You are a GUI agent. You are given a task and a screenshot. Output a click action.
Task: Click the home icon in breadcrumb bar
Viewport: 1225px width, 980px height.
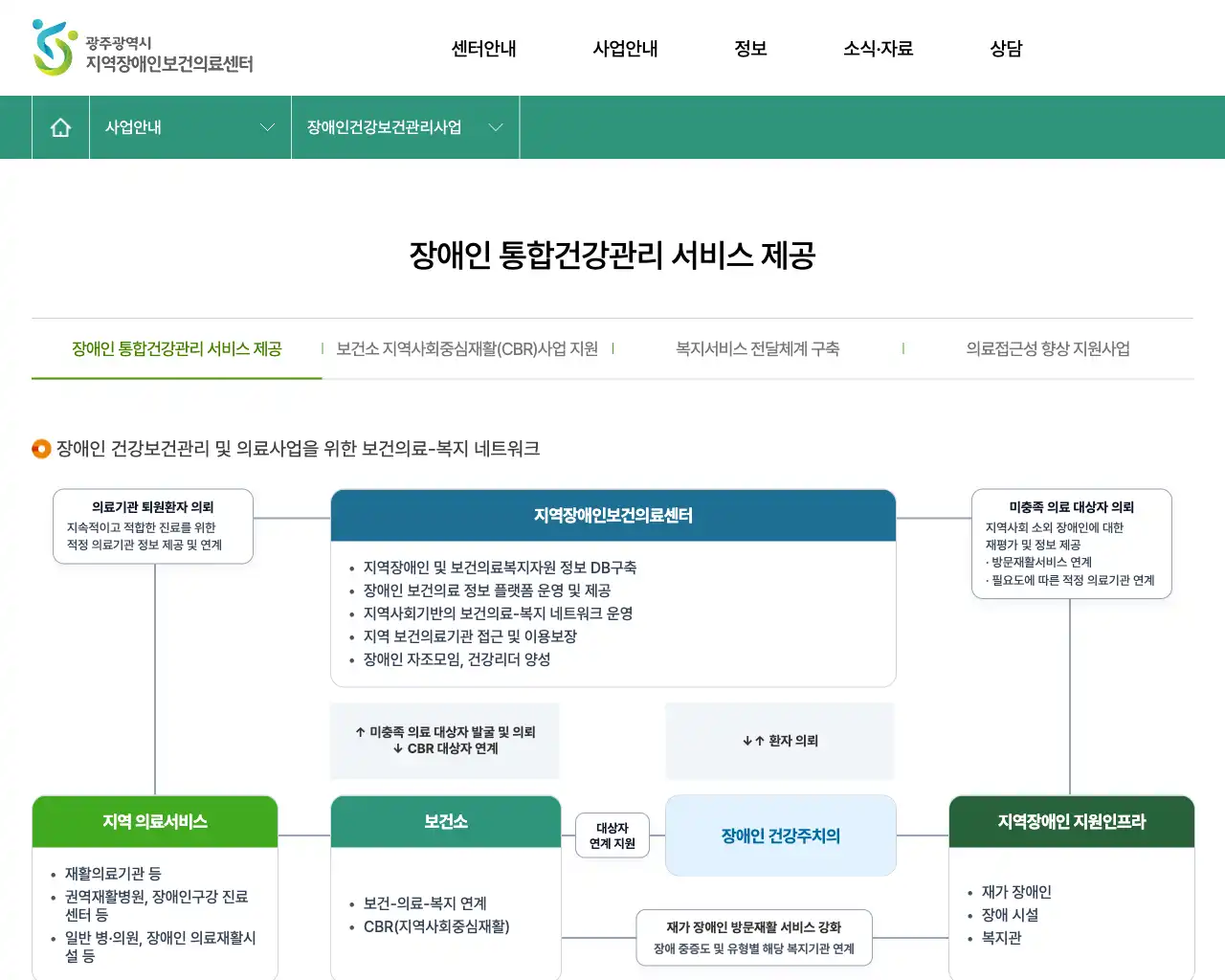point(60,127)
